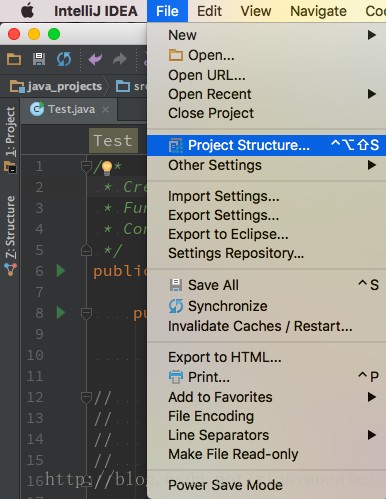Select the Test.java editor tab
Image resolution: width=386 pixels, height=499 pixels.
coord(69,109)
